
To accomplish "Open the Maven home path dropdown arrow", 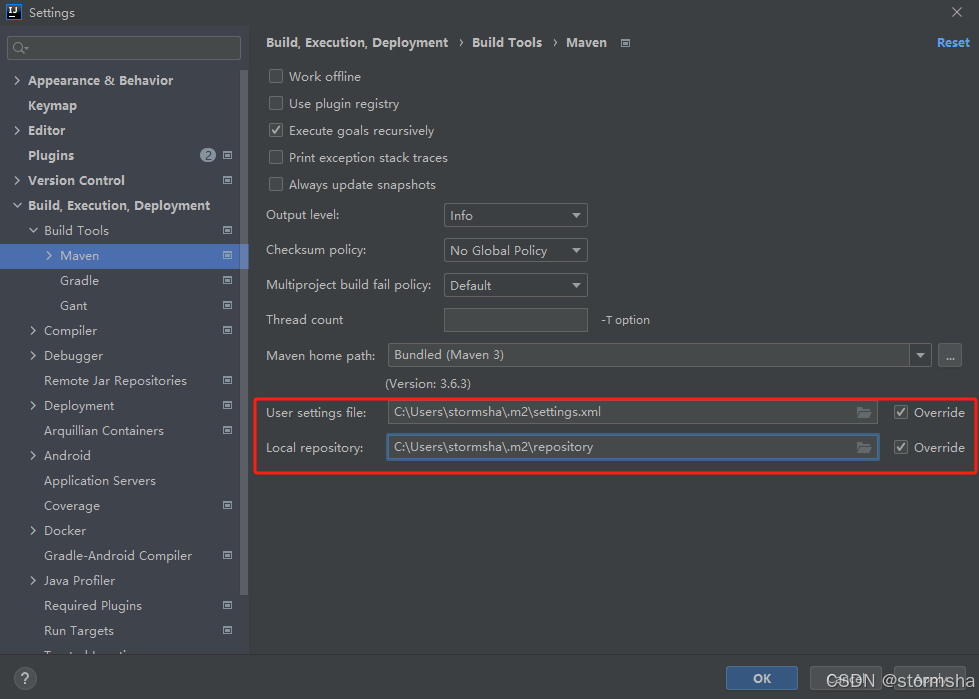I will click(920, 355).
